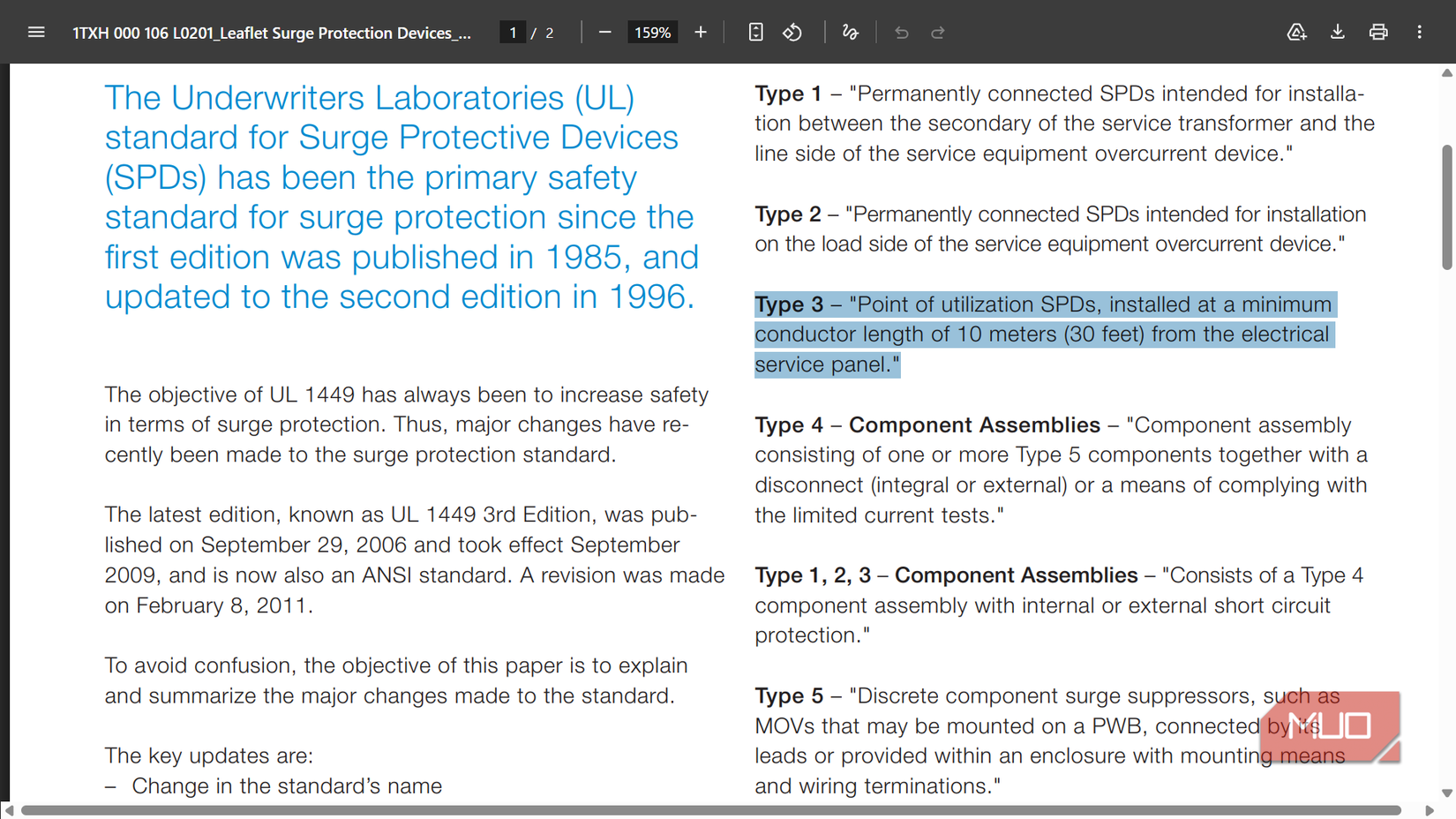Save the PDF to Google Drive
1456x819 pixels.
[1296, 33]
